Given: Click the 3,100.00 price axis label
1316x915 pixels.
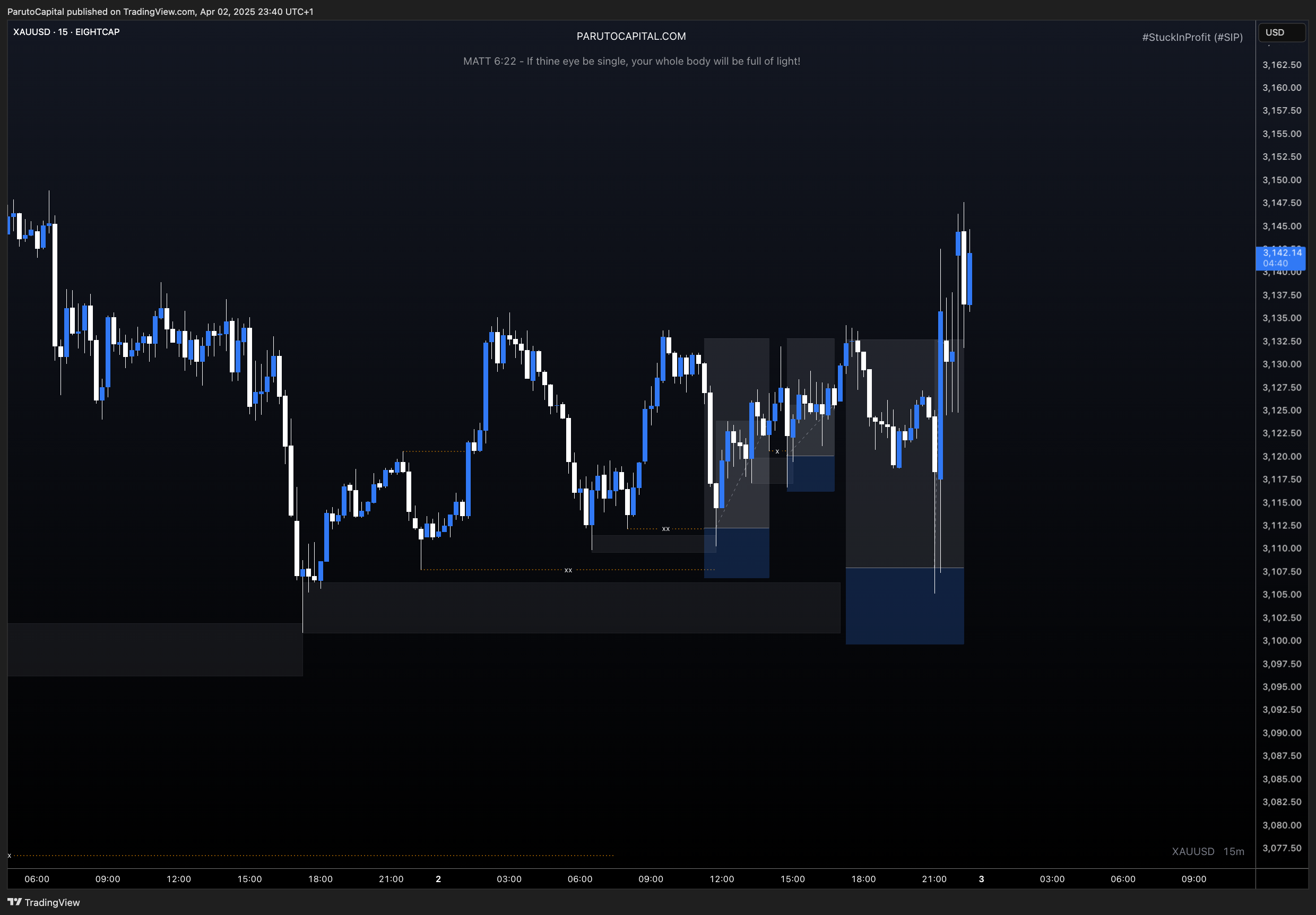Looking at the screenshot, I should pyautogui.click(x=1282, y=641).
